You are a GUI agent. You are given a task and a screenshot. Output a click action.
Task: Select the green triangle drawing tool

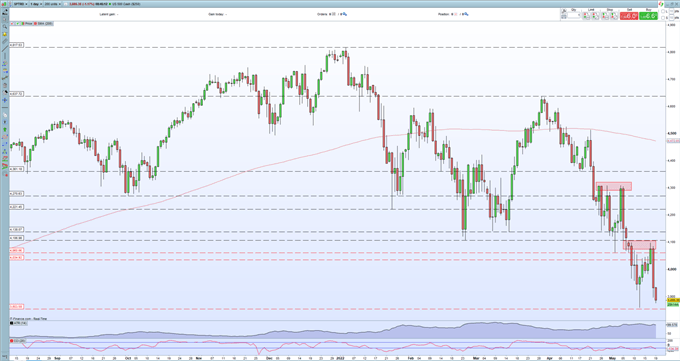click(5, 152)
